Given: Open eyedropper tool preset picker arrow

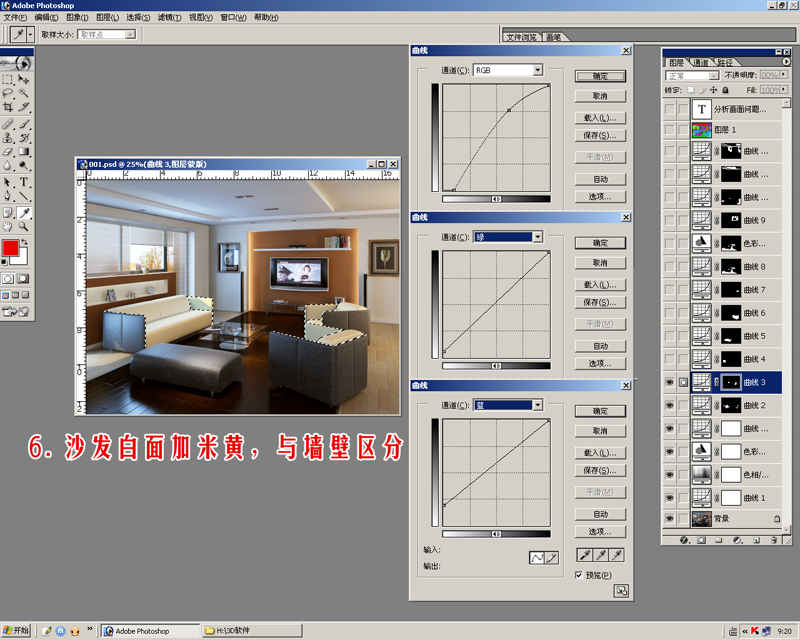Looking at the screenshot, I should click(31, 35).
